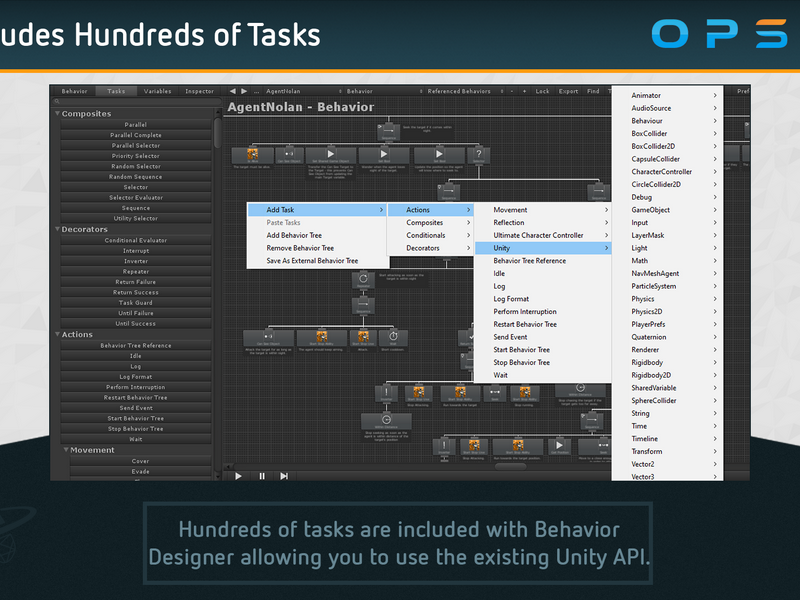Expand the Reflection submenu

point(543,222)
